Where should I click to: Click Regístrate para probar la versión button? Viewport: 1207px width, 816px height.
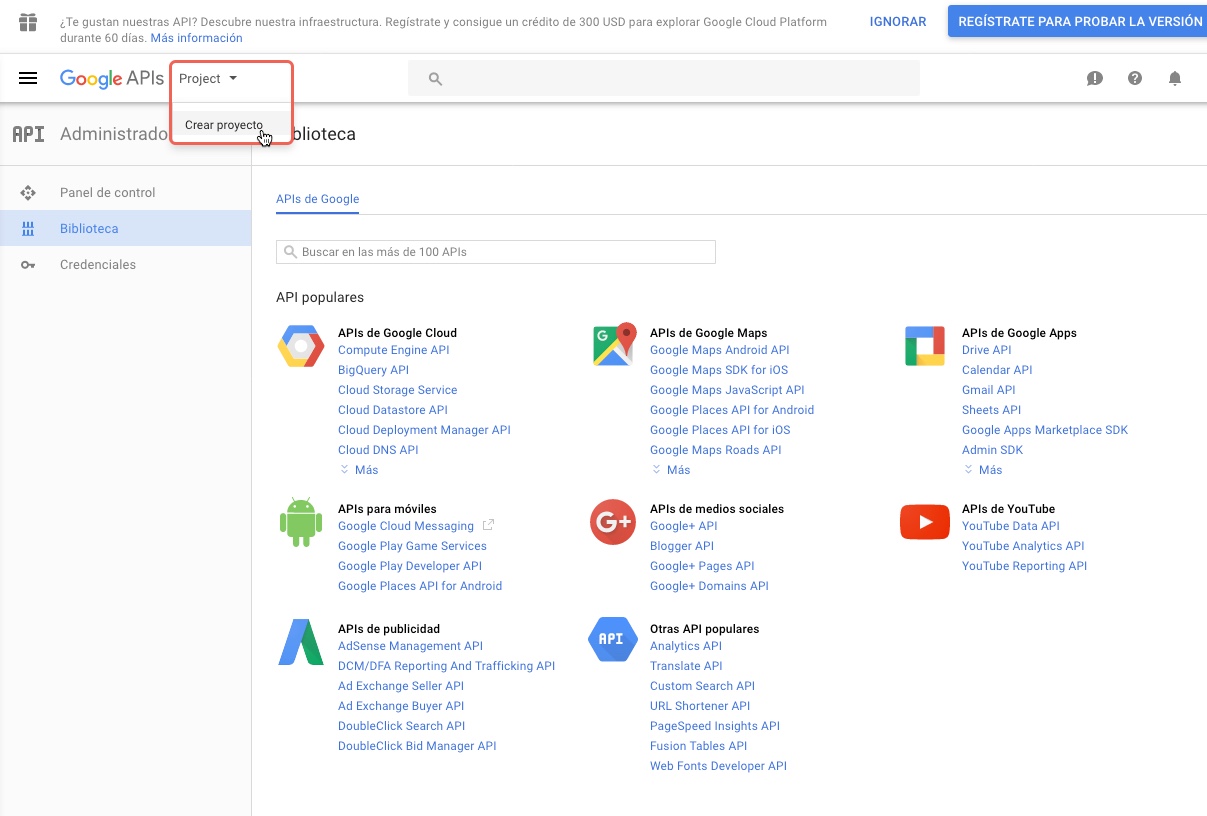coord(1078,21)
